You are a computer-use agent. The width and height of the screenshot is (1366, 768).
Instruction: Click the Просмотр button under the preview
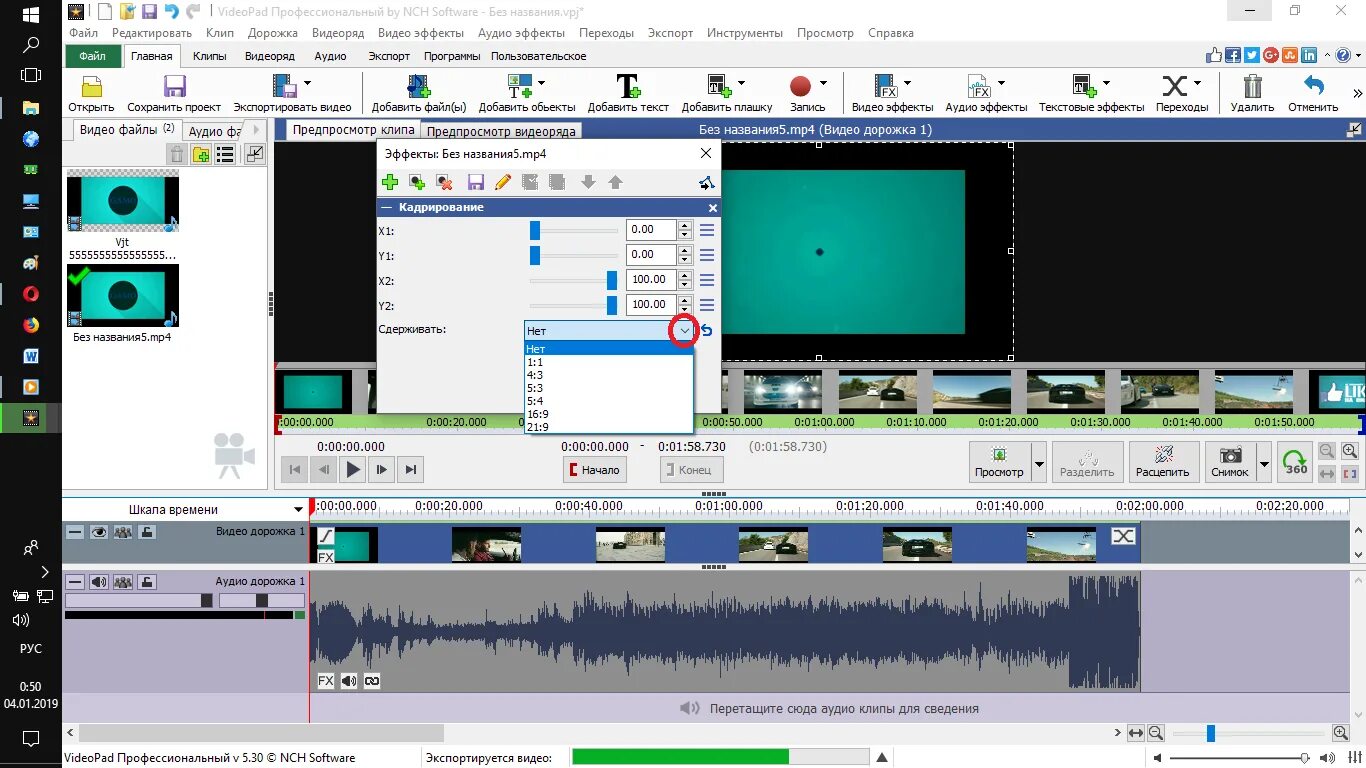click(x=999, y=462)
